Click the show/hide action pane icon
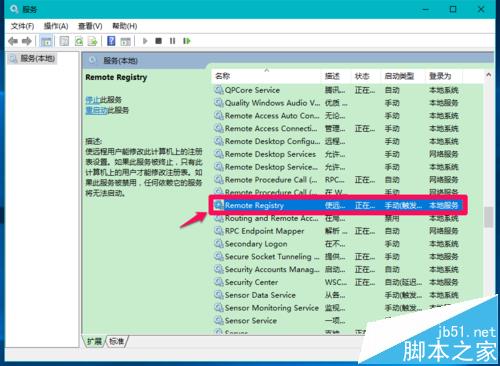This screenshot has width=500, height=366. [x=125, y=41]
